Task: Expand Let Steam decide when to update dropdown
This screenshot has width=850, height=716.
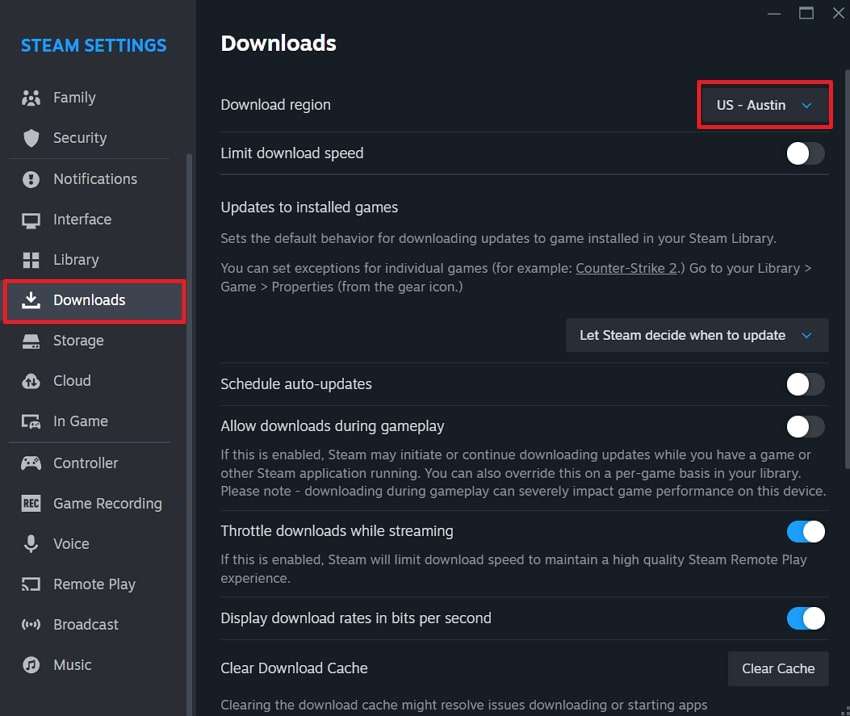Action: [697, 336]
